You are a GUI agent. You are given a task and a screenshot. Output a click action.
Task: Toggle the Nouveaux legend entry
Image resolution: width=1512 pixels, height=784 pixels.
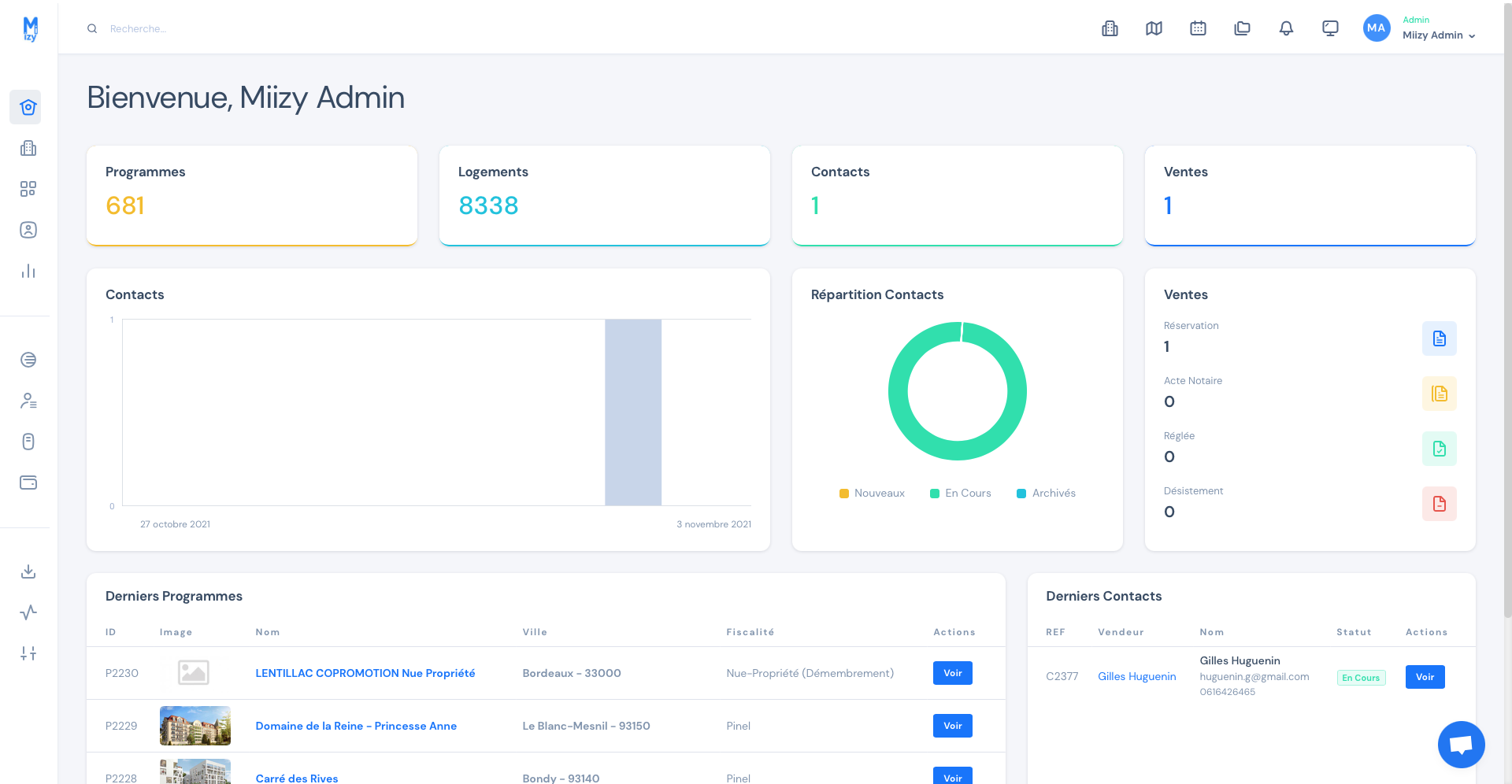pos(872,494)
